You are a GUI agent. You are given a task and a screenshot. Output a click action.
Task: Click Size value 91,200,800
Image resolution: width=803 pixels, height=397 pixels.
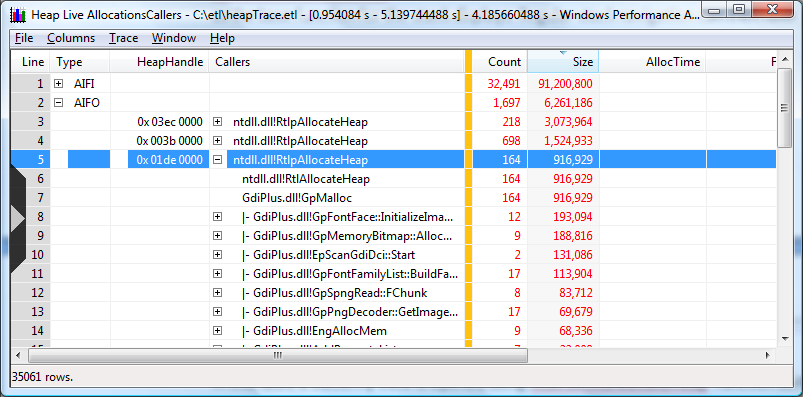[565, 84]
